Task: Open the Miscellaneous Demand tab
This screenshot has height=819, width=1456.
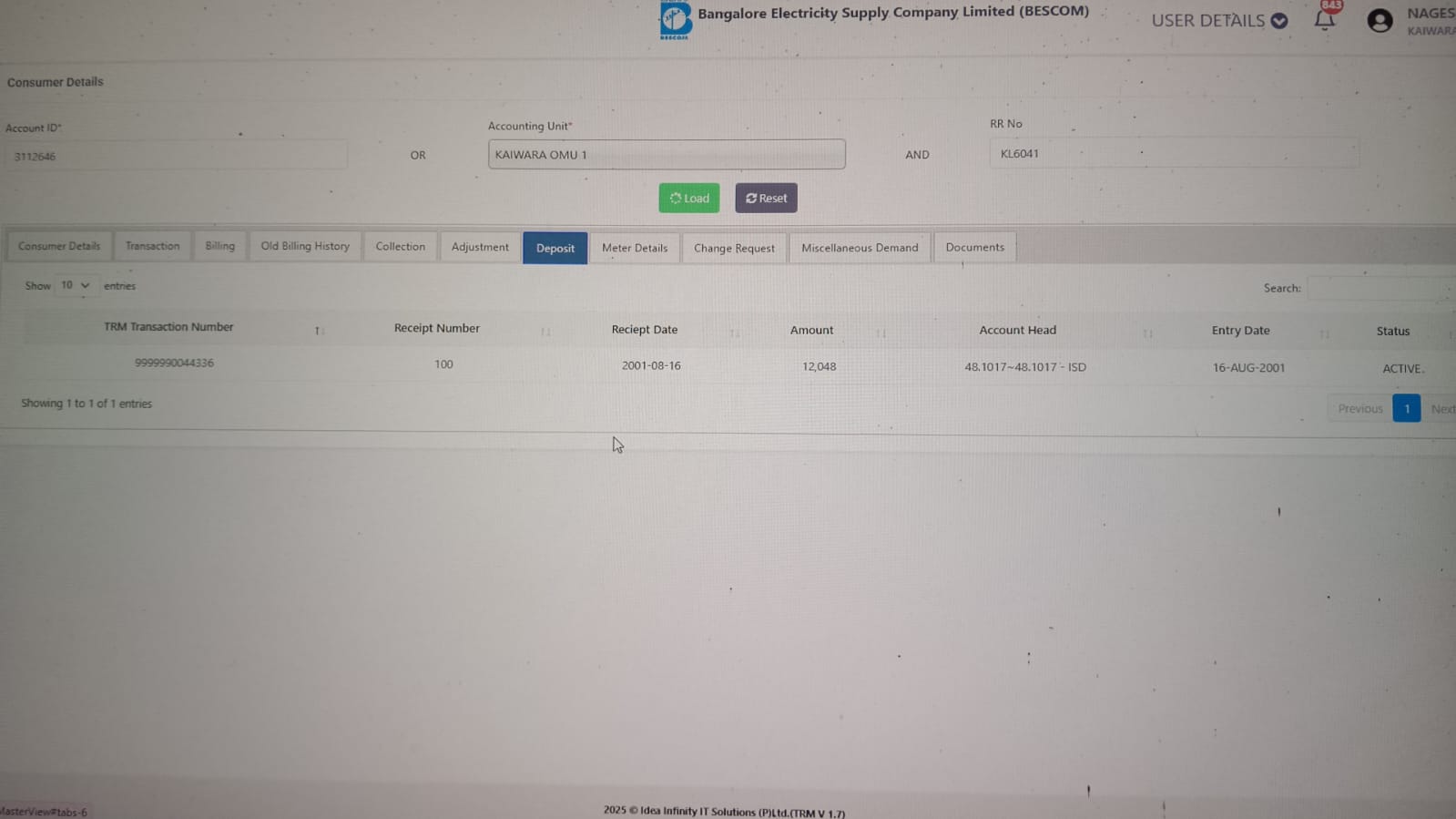Action: [x=860, y=248]
